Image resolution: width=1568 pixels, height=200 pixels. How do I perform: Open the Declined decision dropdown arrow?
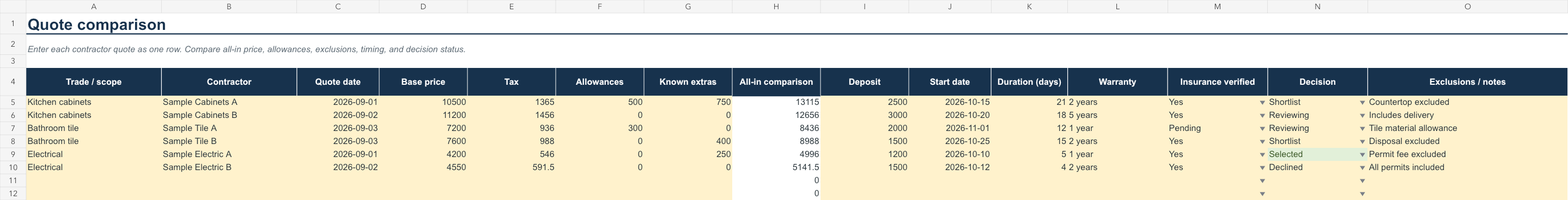(x=1362, y=168)
